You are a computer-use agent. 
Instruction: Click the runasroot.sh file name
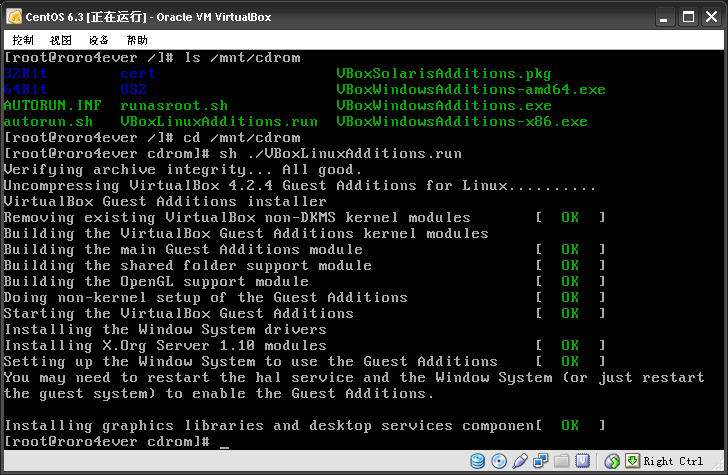point(174,106)
